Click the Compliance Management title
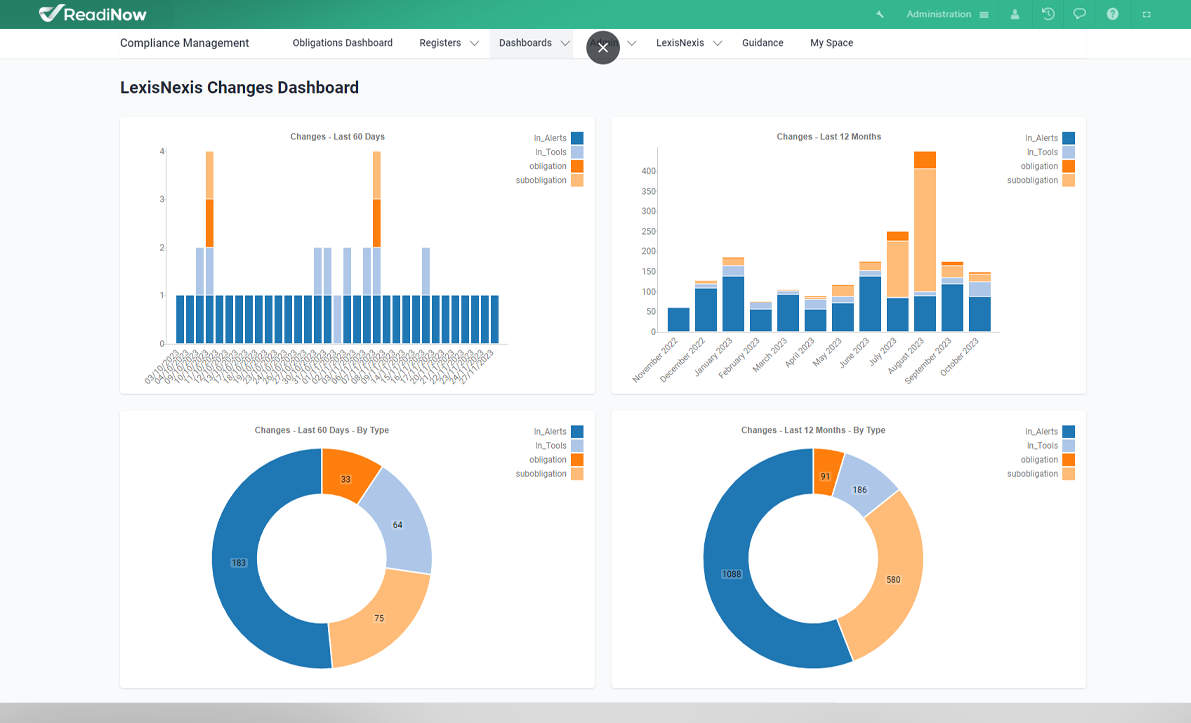The width and height of the screenshot is (1191, 723). pos(185,43)
